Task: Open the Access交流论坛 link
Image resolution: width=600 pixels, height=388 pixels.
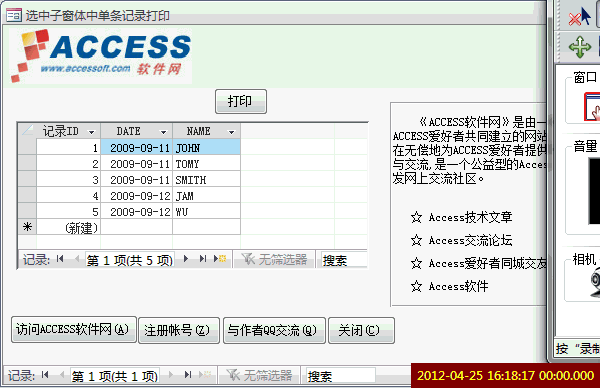Action: (x=470, y=240)
